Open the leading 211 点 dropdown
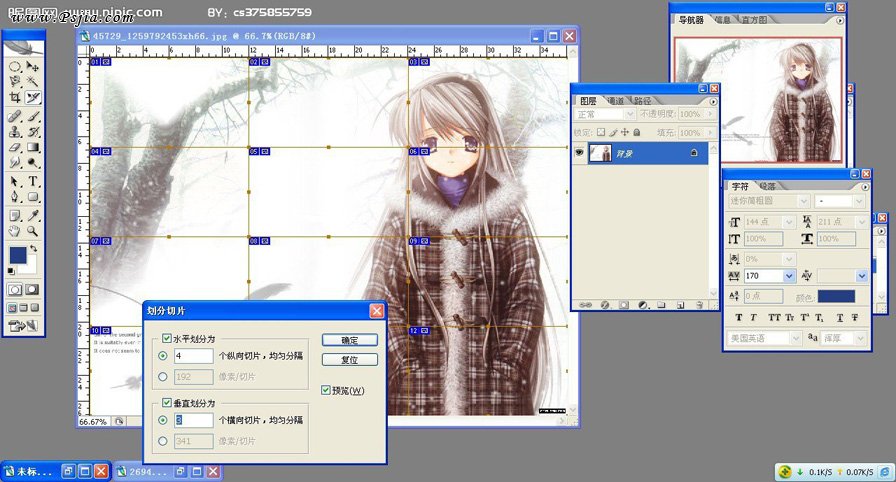 pos(842,222)
